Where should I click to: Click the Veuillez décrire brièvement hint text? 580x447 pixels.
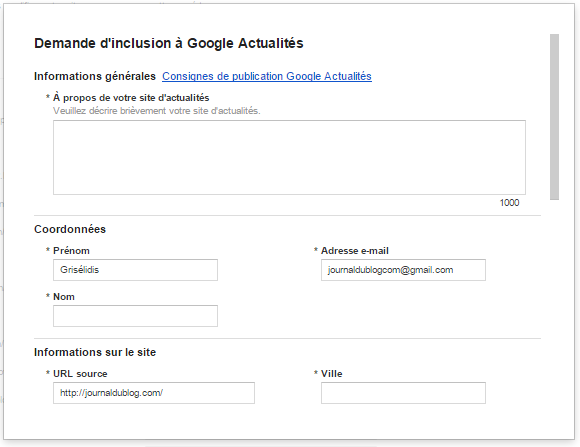tap(156, 111)
